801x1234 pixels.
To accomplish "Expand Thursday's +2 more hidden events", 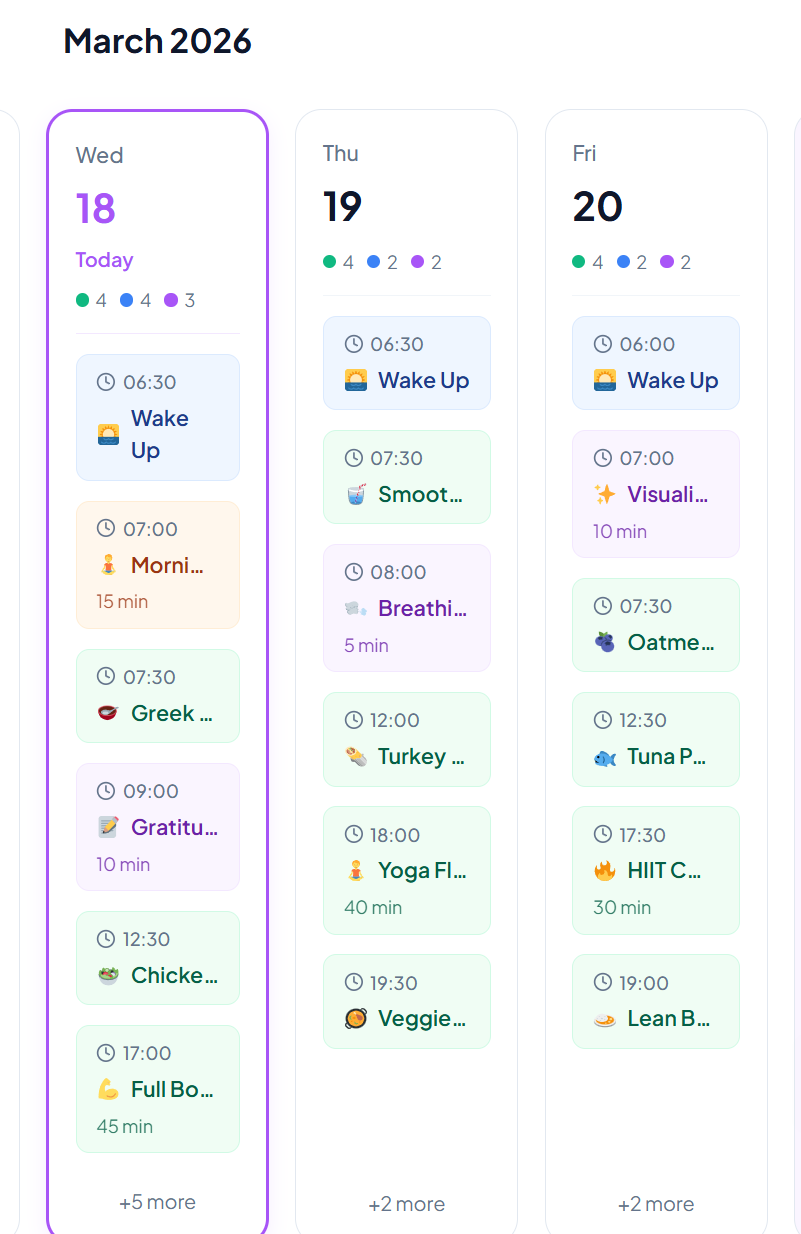I will 406,1204.
